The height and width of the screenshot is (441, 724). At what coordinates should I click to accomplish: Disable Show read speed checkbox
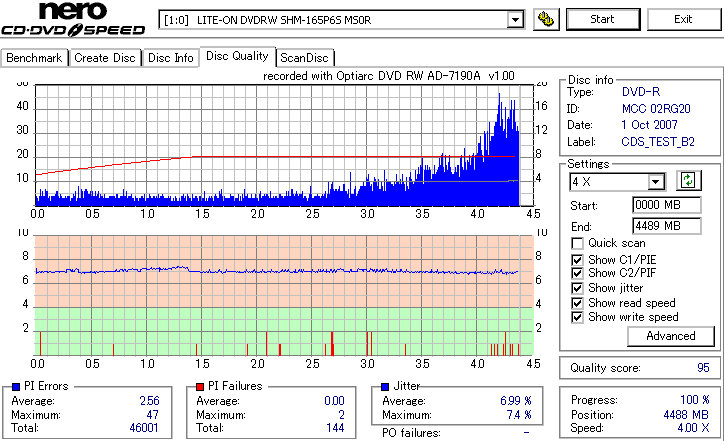click(x=577, y=303)
